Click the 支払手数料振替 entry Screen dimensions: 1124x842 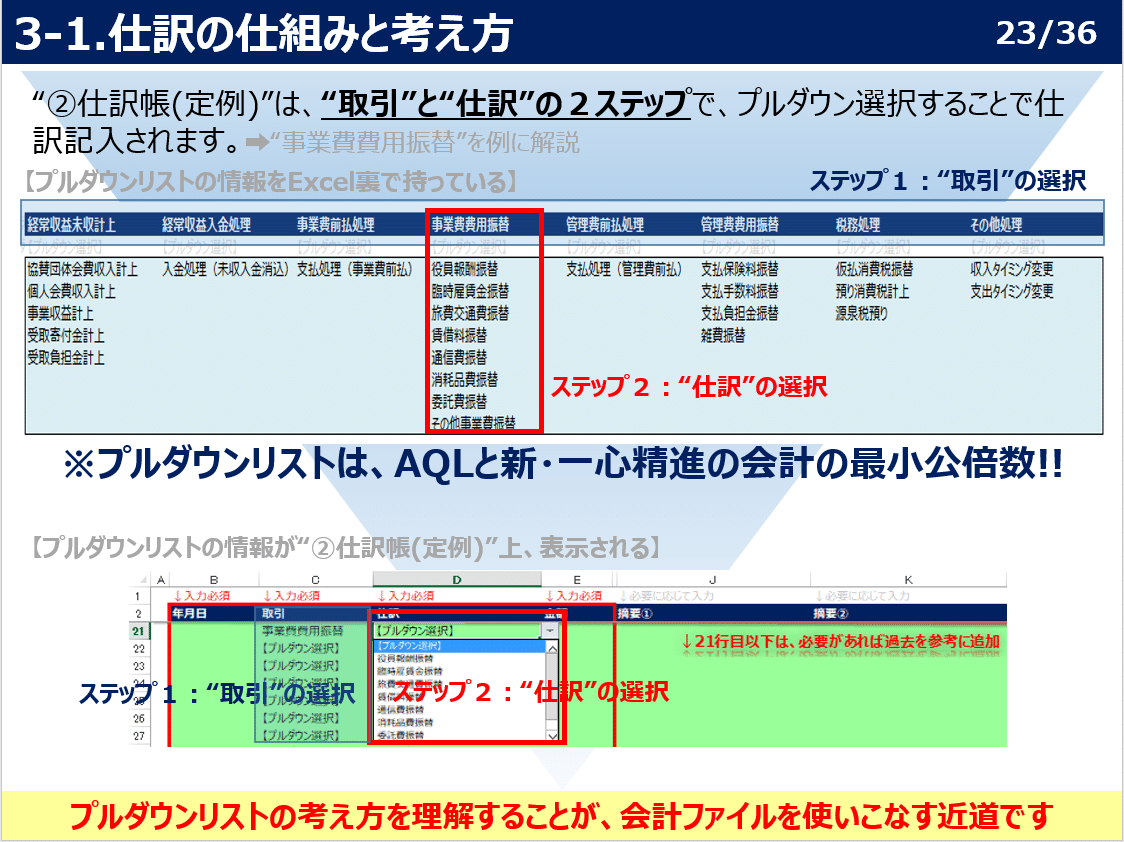coord(740,291)
